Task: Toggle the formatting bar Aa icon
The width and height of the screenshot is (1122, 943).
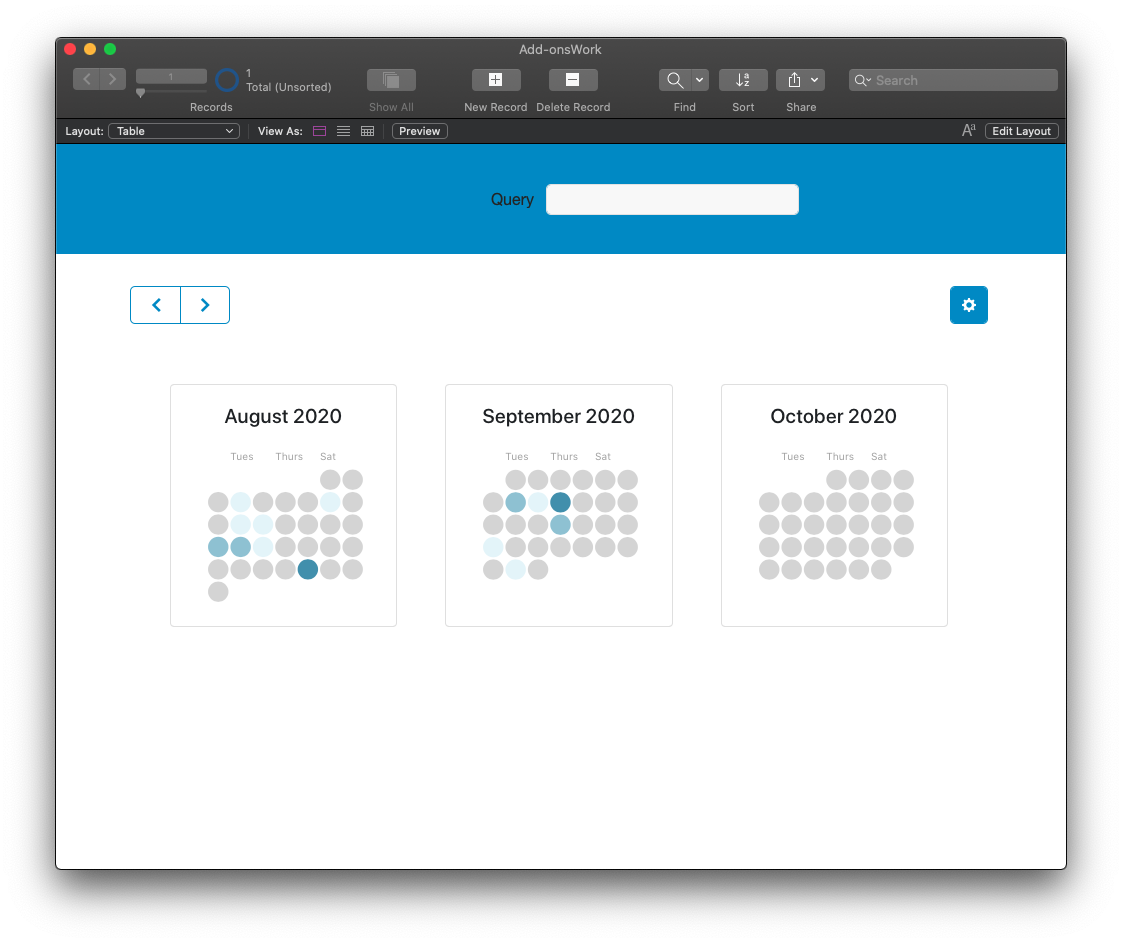Action: [968, 130]
